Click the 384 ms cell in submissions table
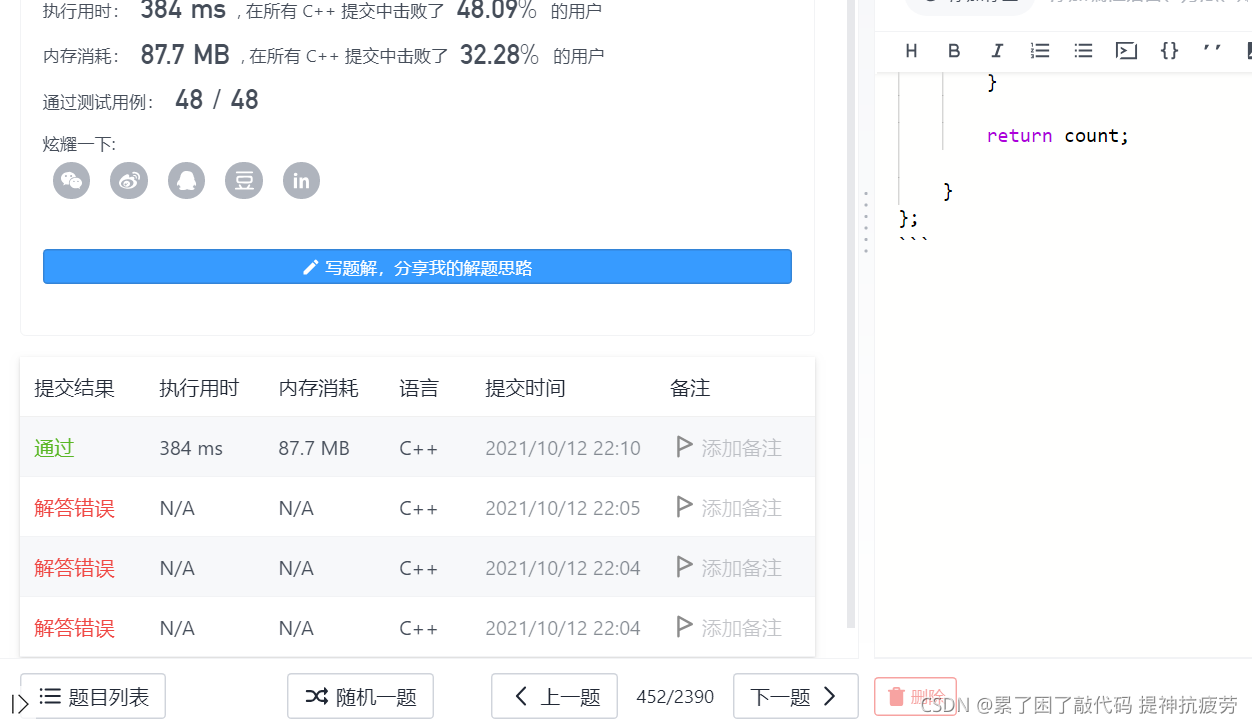This screenshot has width=1252, height=723. click(191, 448)
